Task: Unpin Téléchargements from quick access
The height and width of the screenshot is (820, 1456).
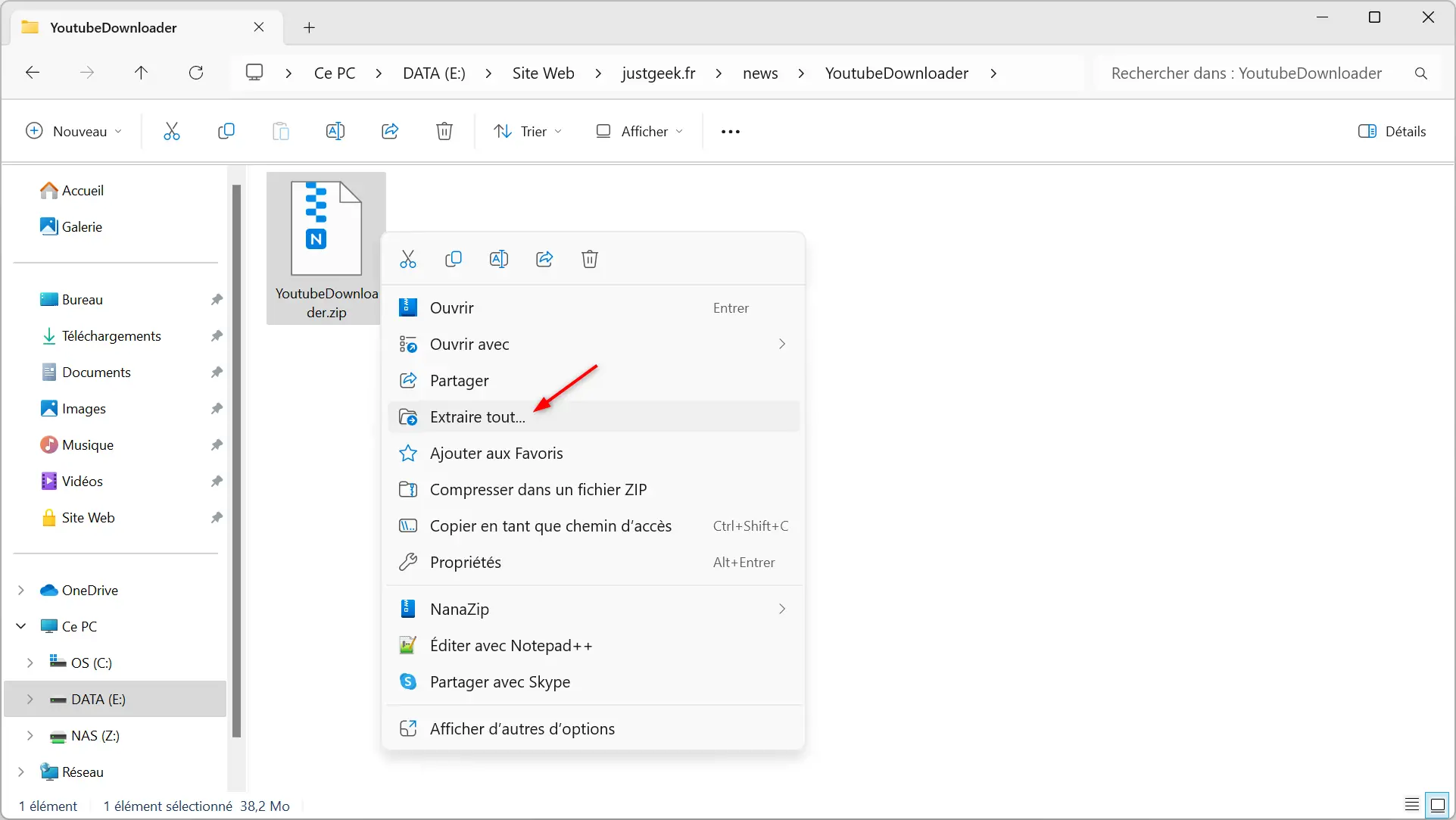Action: pos(217,336)
